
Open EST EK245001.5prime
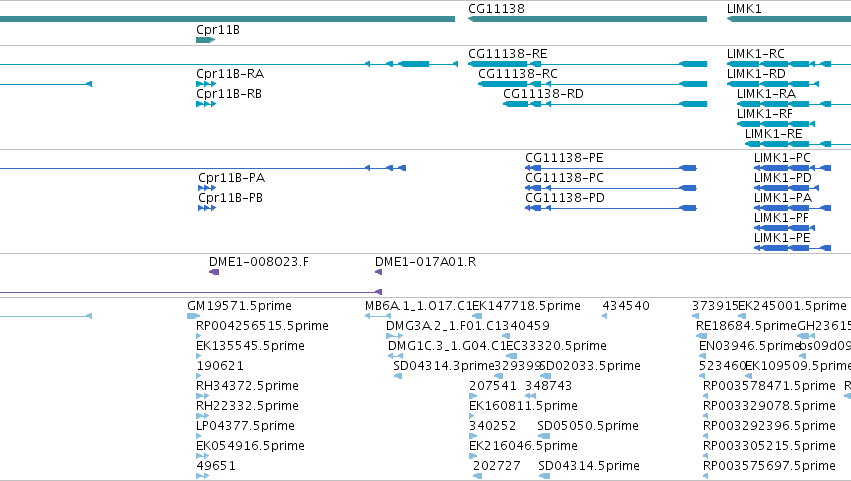click(792, 306)
